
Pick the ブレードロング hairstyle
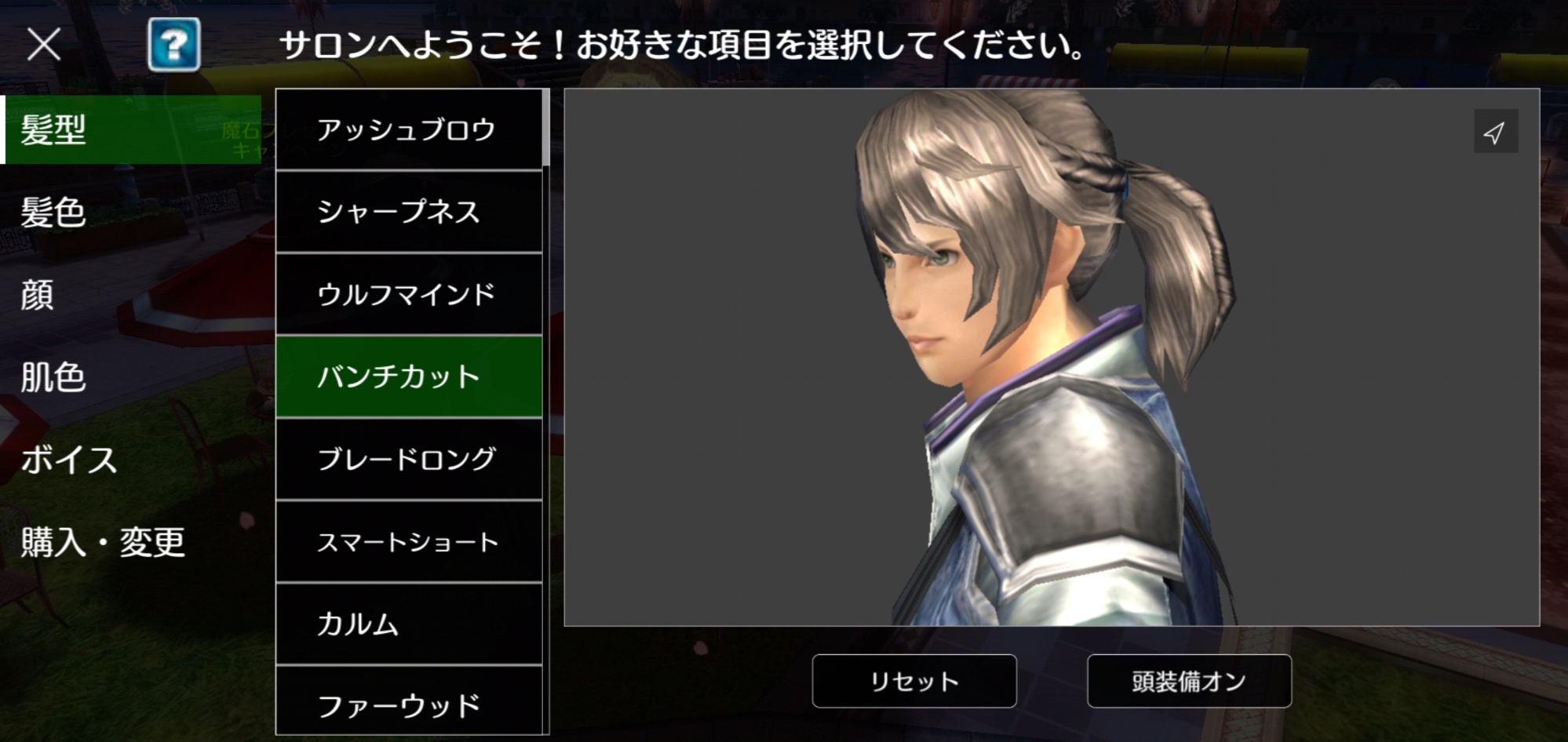tap(409, 459)
